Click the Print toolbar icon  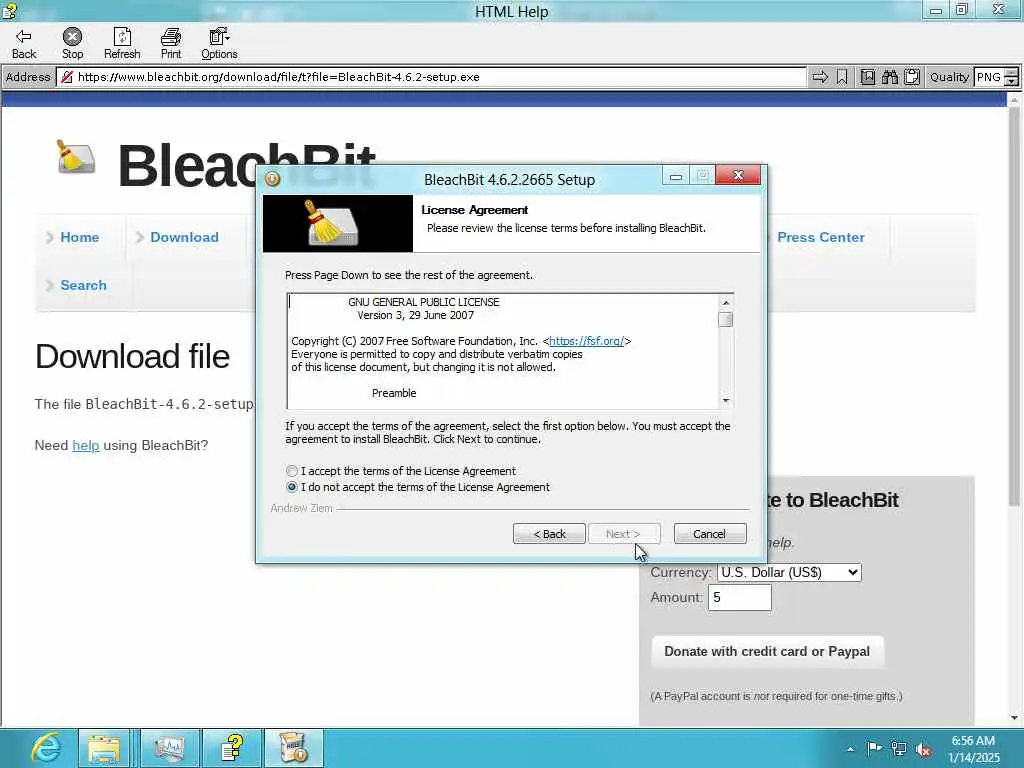(170, 37)
